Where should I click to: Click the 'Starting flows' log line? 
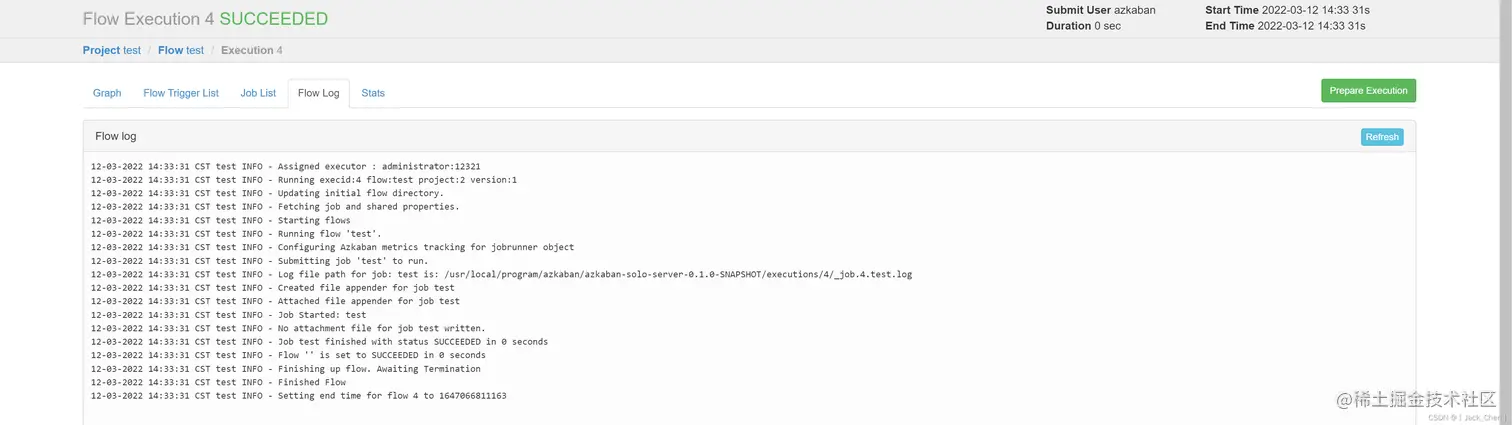pyautogui.click(x=221, y=220)
